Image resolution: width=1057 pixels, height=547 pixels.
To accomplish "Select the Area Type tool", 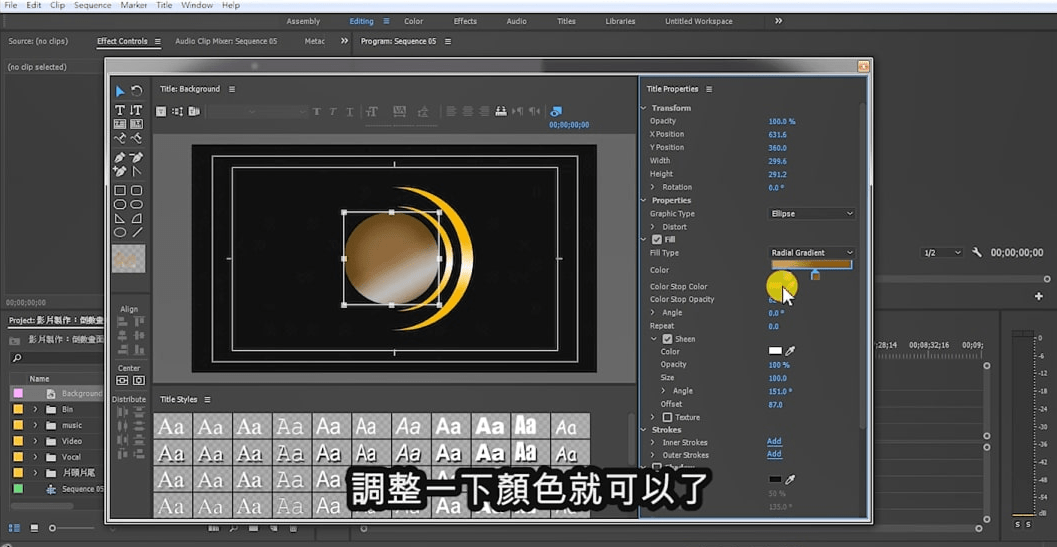I will [120, 124].
